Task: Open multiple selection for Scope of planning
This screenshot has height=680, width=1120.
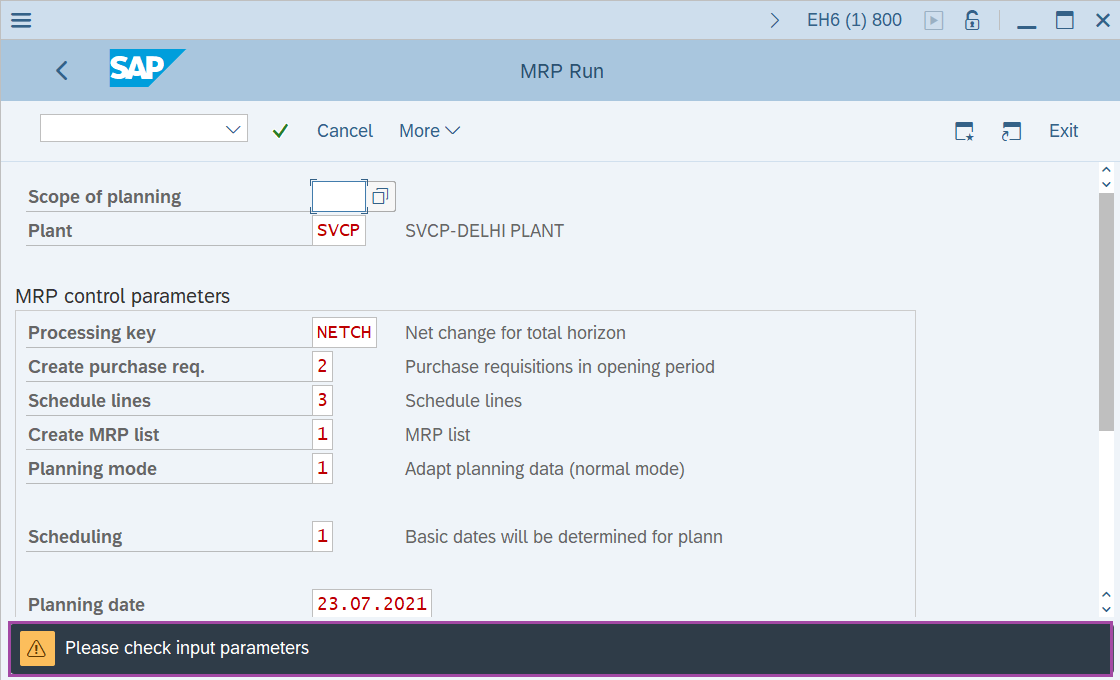Action: pos(380,196)
